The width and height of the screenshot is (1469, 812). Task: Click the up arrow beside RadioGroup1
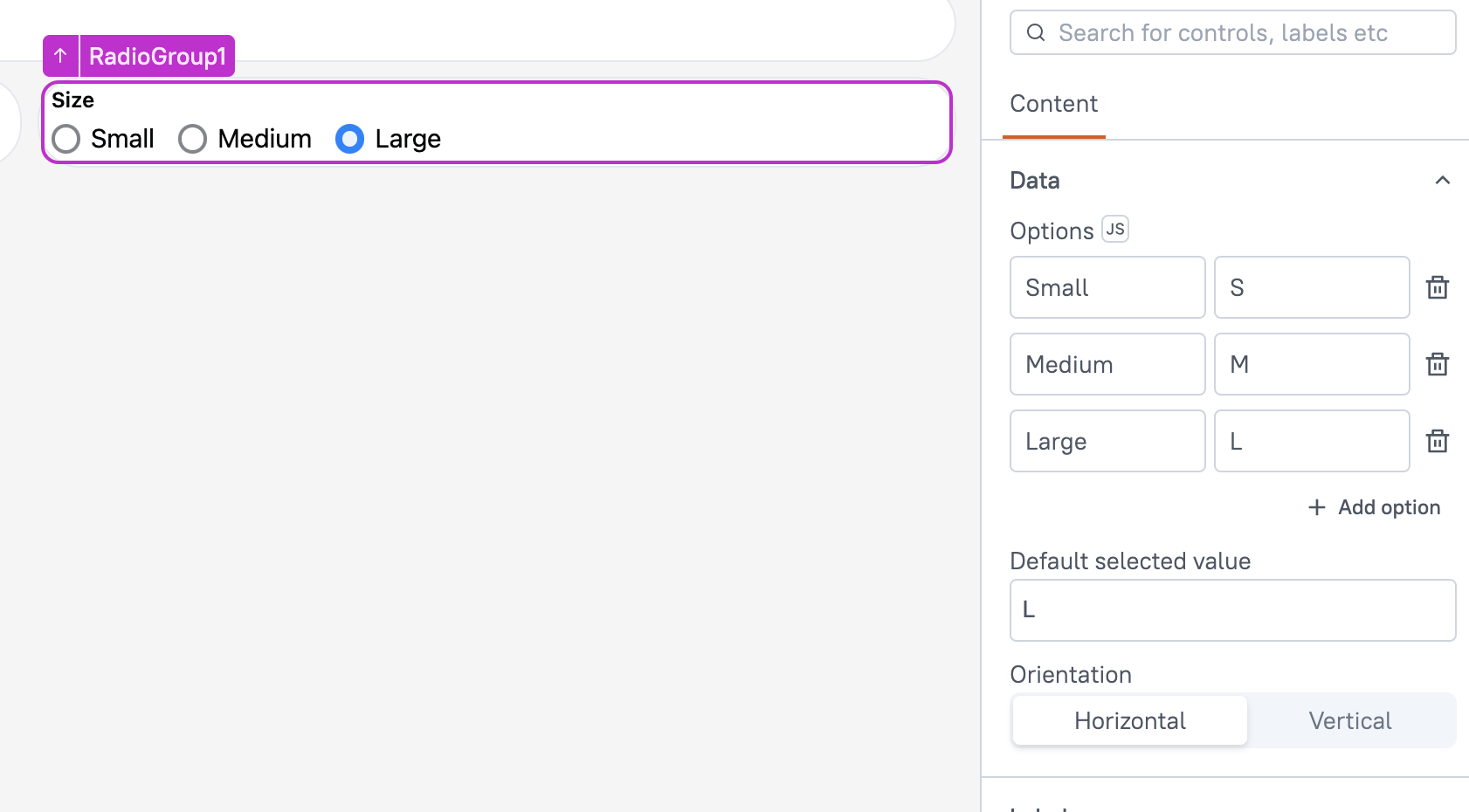(60, 56)
